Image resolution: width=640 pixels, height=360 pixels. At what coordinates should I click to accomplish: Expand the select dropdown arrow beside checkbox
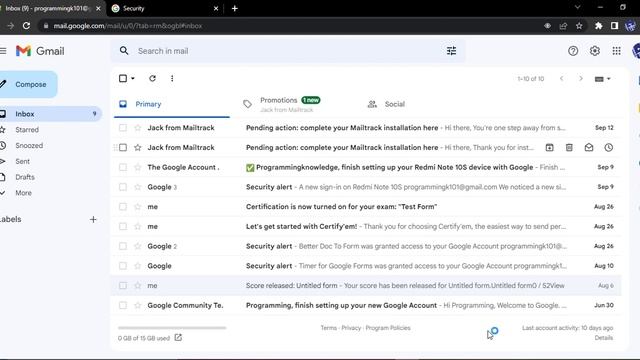pyautogui.click(x=133, y=78)
